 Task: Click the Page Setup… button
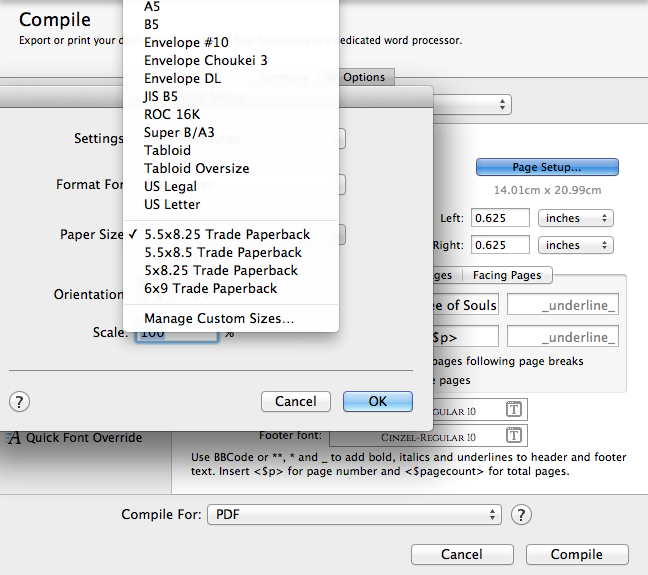[547, 167]
